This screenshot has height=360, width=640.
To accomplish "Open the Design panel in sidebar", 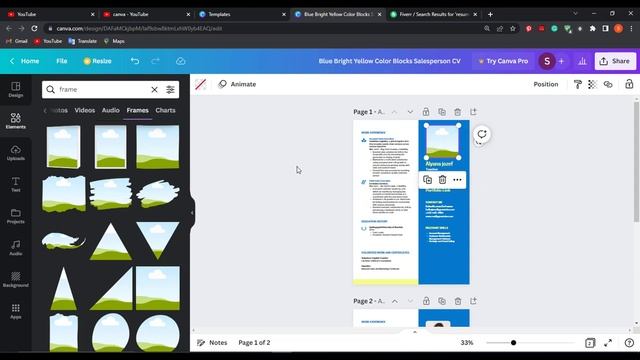I will pyautogui.click(x=16, y=89).
